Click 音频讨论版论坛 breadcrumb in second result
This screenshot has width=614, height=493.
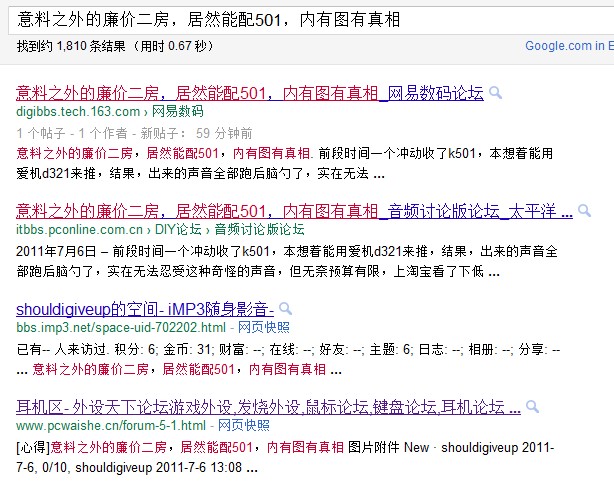tap(259, 229)
